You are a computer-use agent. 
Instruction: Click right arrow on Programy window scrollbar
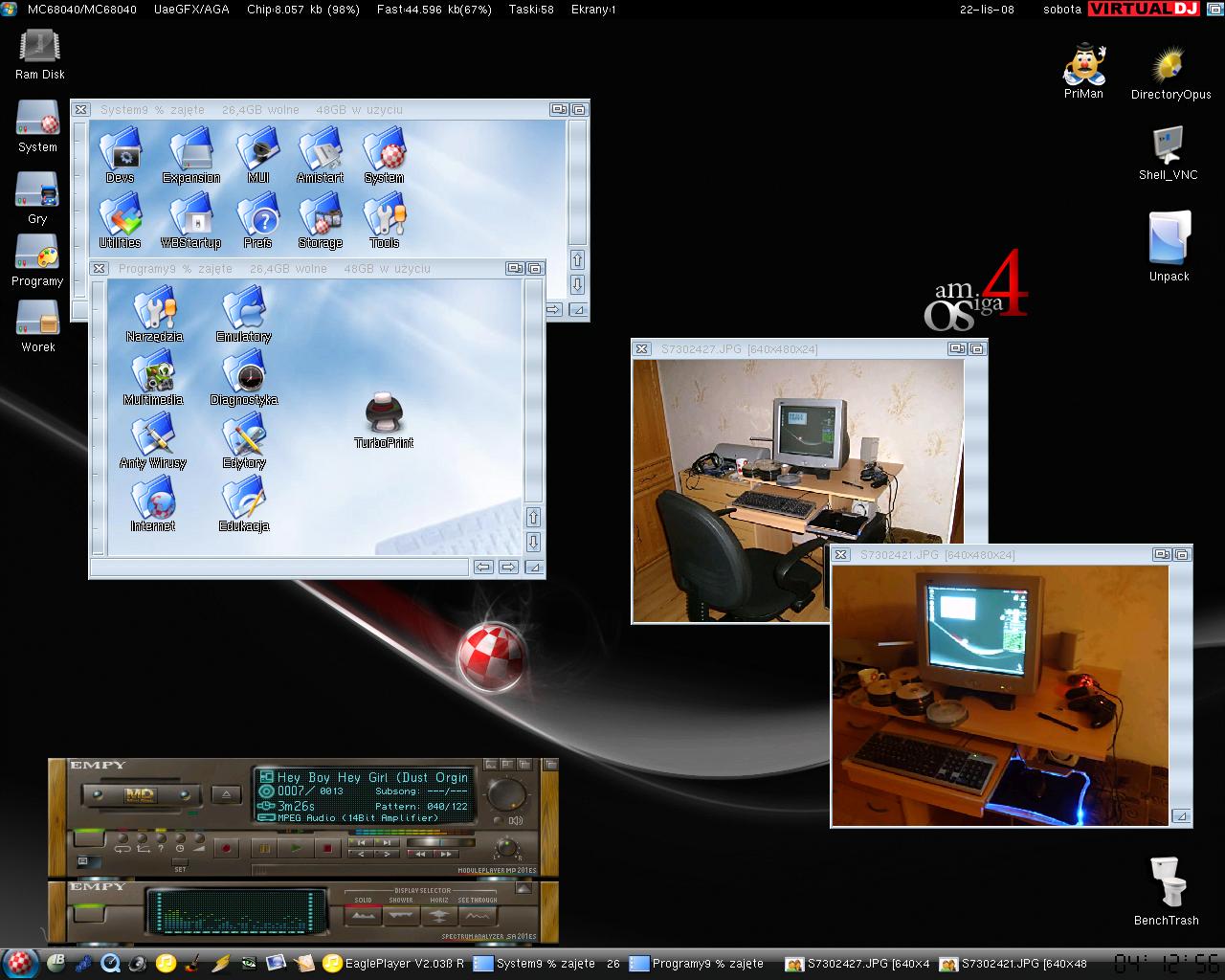pyautogui.click(x=509, y=568)
